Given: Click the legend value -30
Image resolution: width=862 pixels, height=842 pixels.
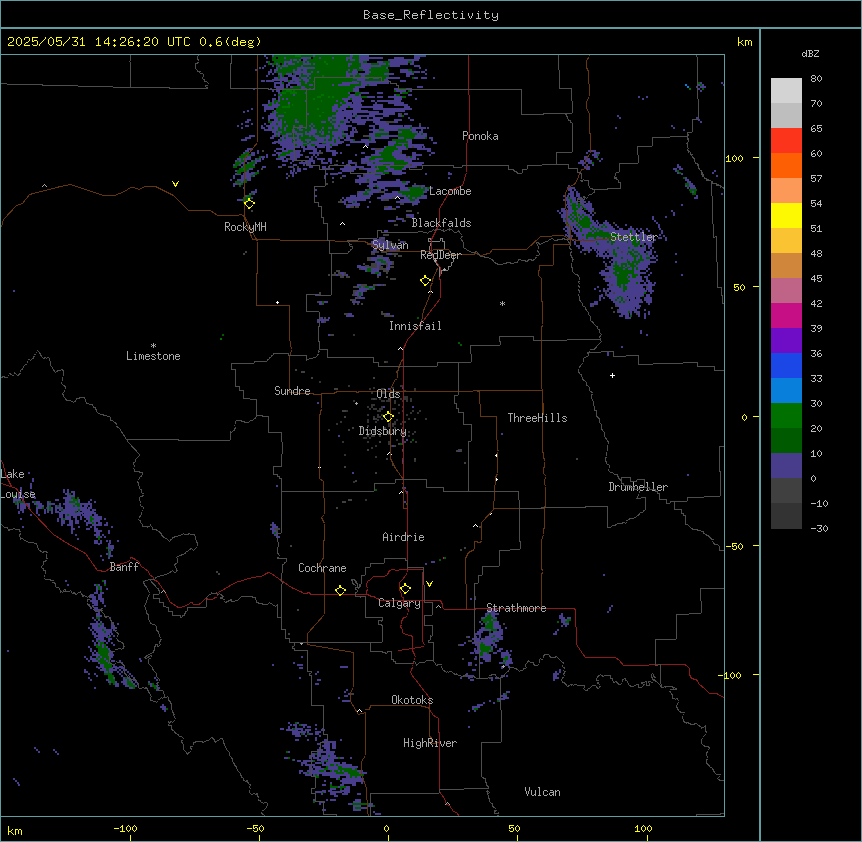Looking at the screenshot, I should click(819, 528).
